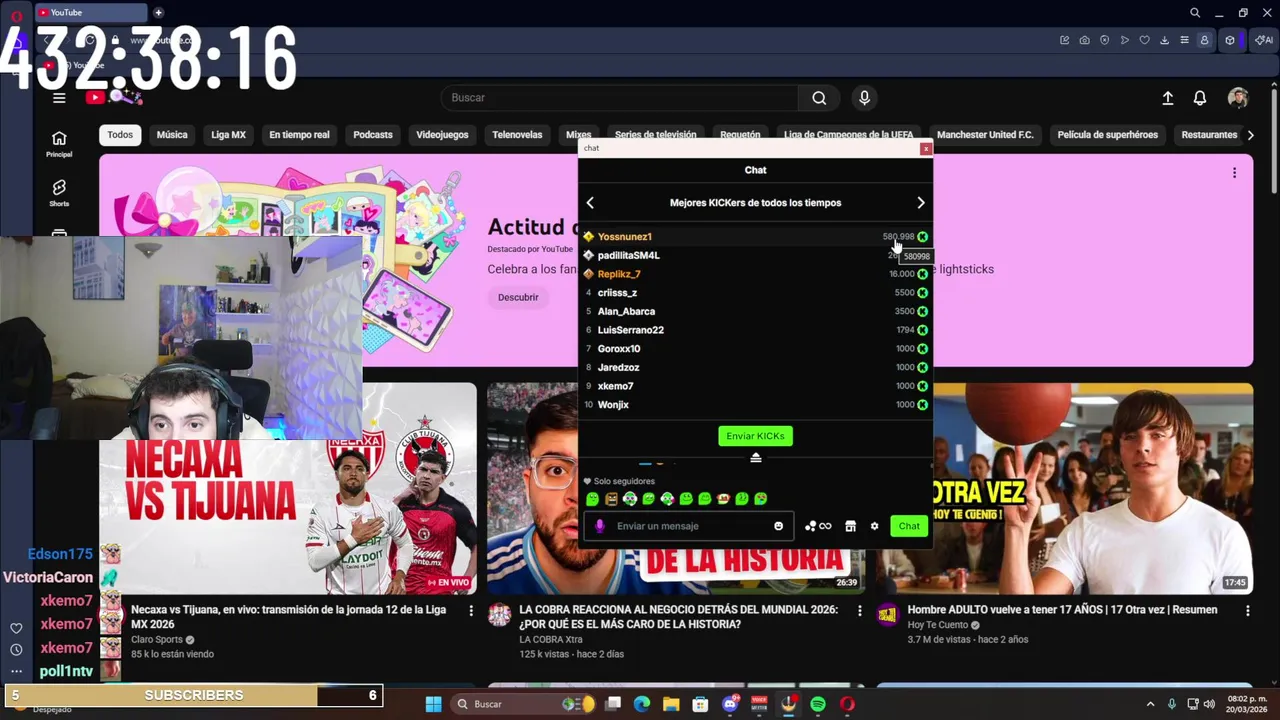
Task: Open emoji picker in chat message box
Action: click(779, 526)
